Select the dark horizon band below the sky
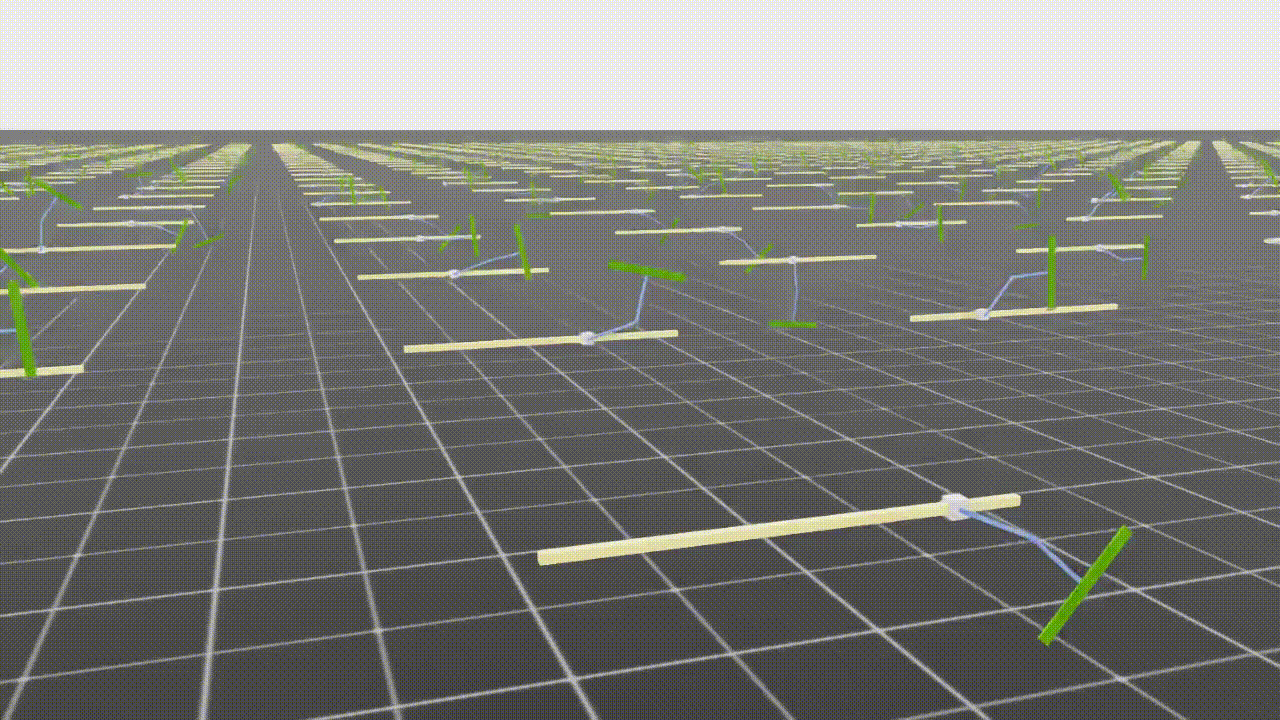1280x720 pixels. point(640,137)
